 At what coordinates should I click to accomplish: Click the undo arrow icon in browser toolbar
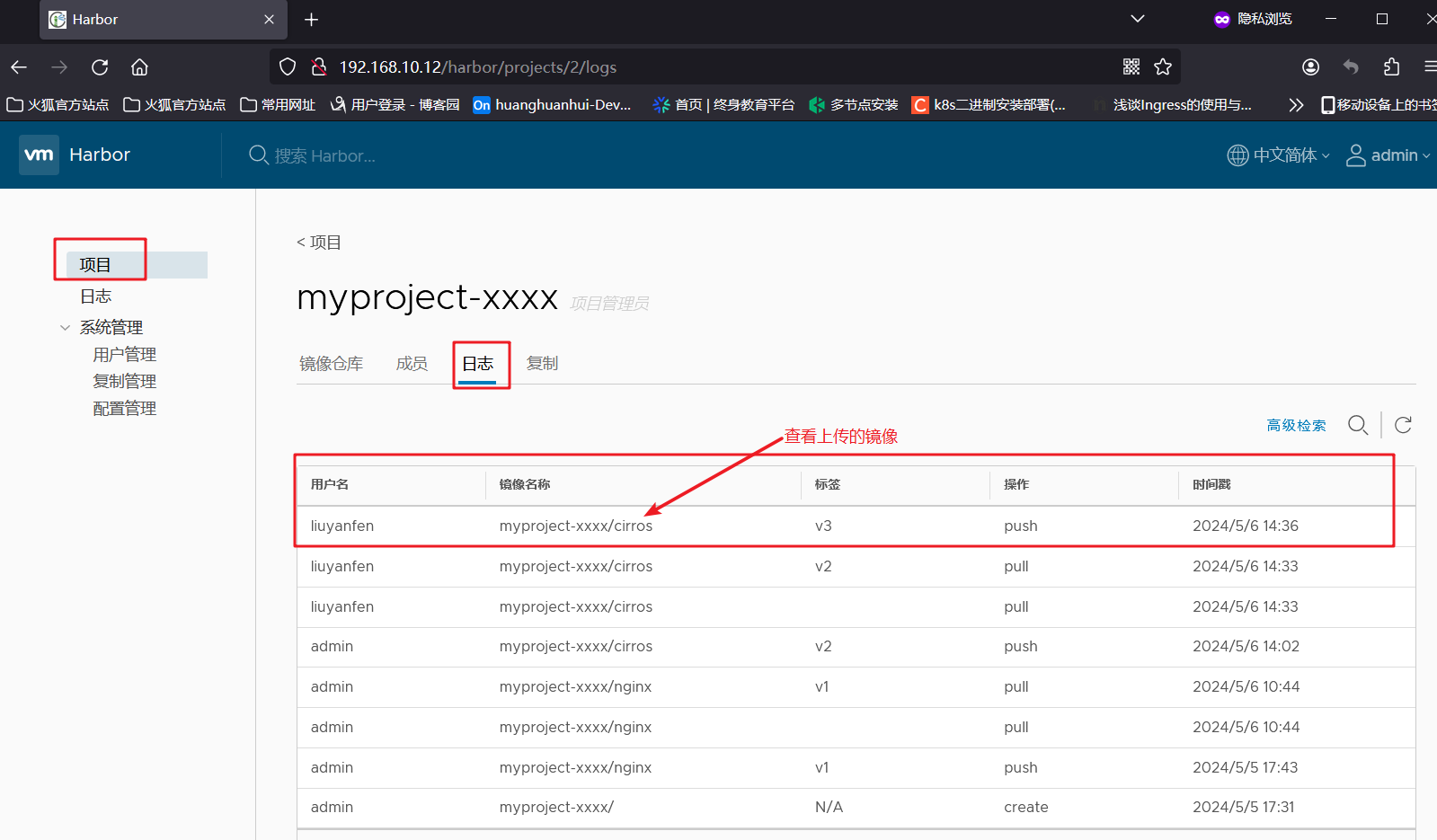[x=1351, y=66]
